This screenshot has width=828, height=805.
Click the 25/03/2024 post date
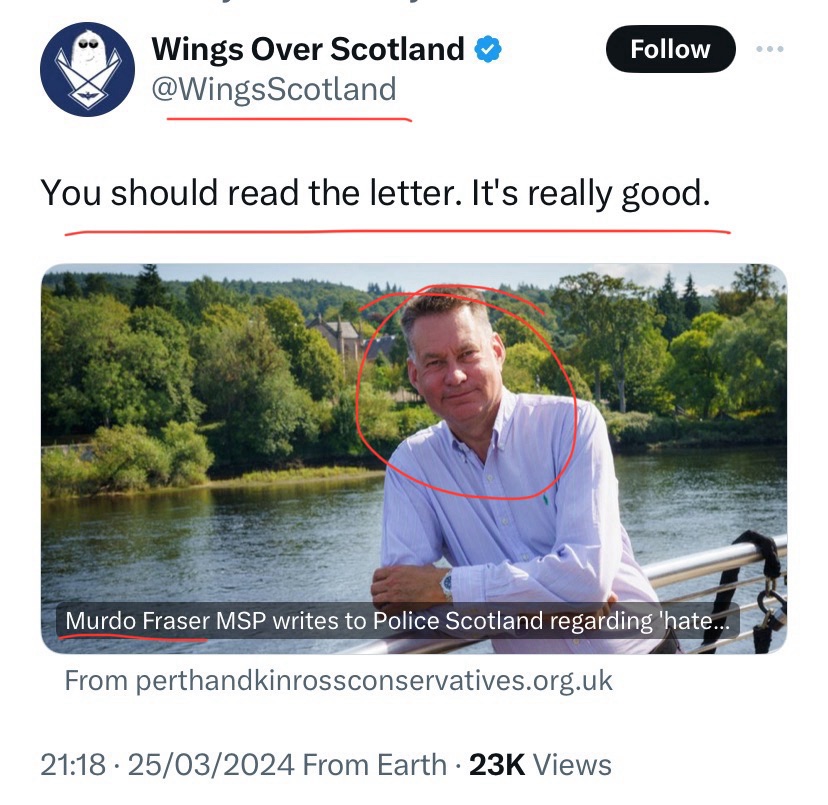point(209,765)
